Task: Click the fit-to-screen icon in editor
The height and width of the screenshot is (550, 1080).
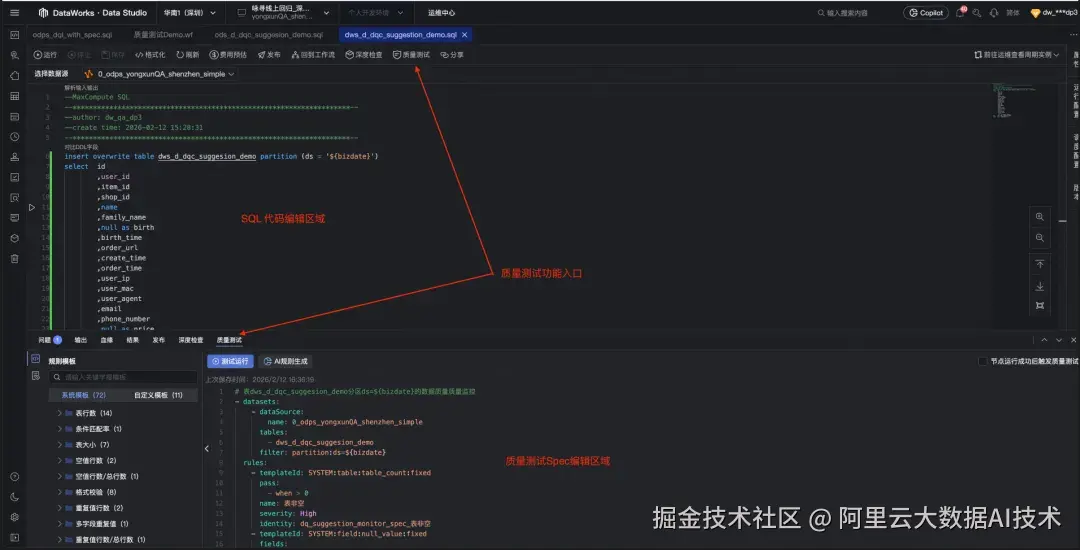Action: pos(1040,305)
